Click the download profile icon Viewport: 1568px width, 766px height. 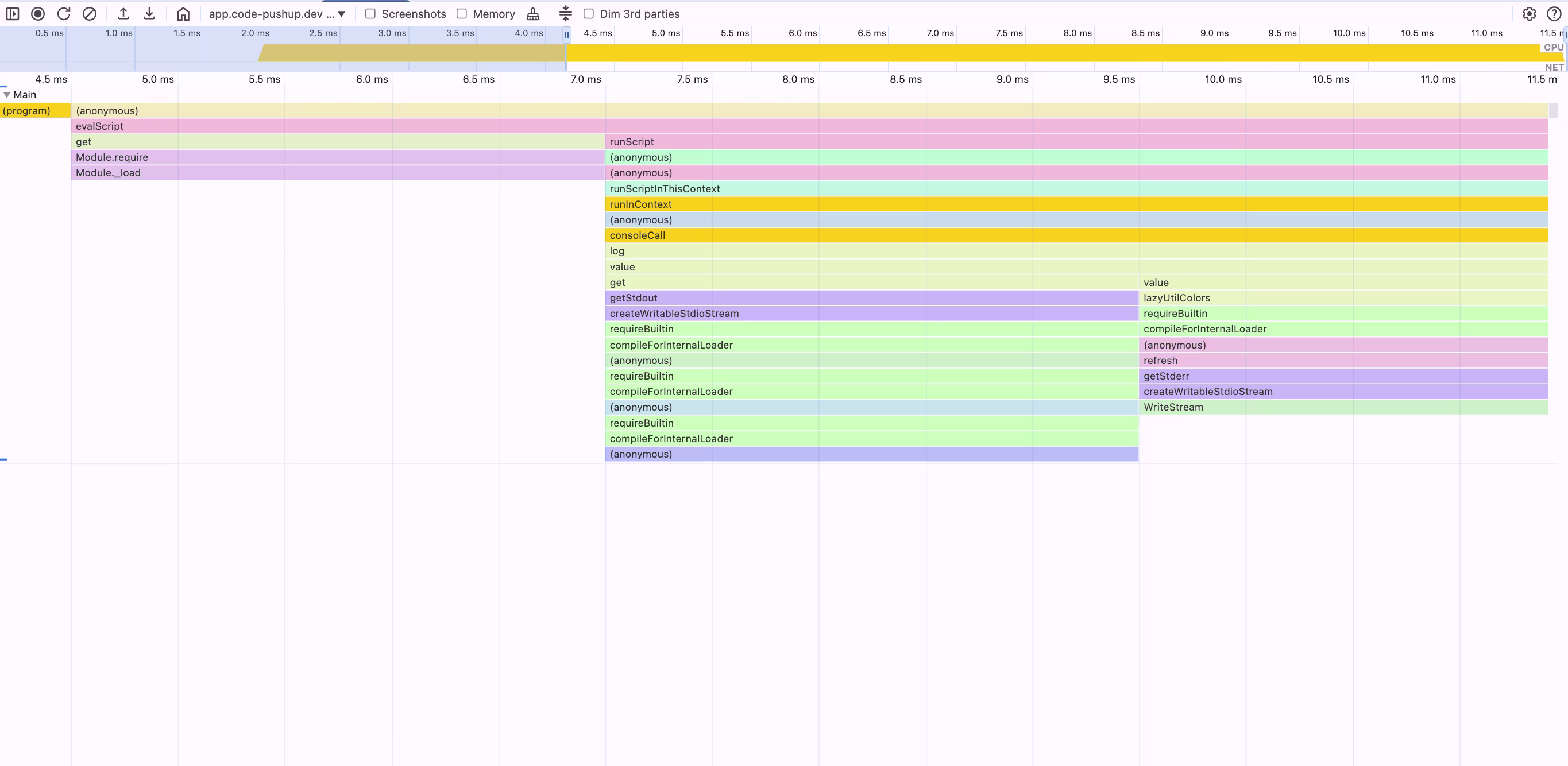(149, 13)
